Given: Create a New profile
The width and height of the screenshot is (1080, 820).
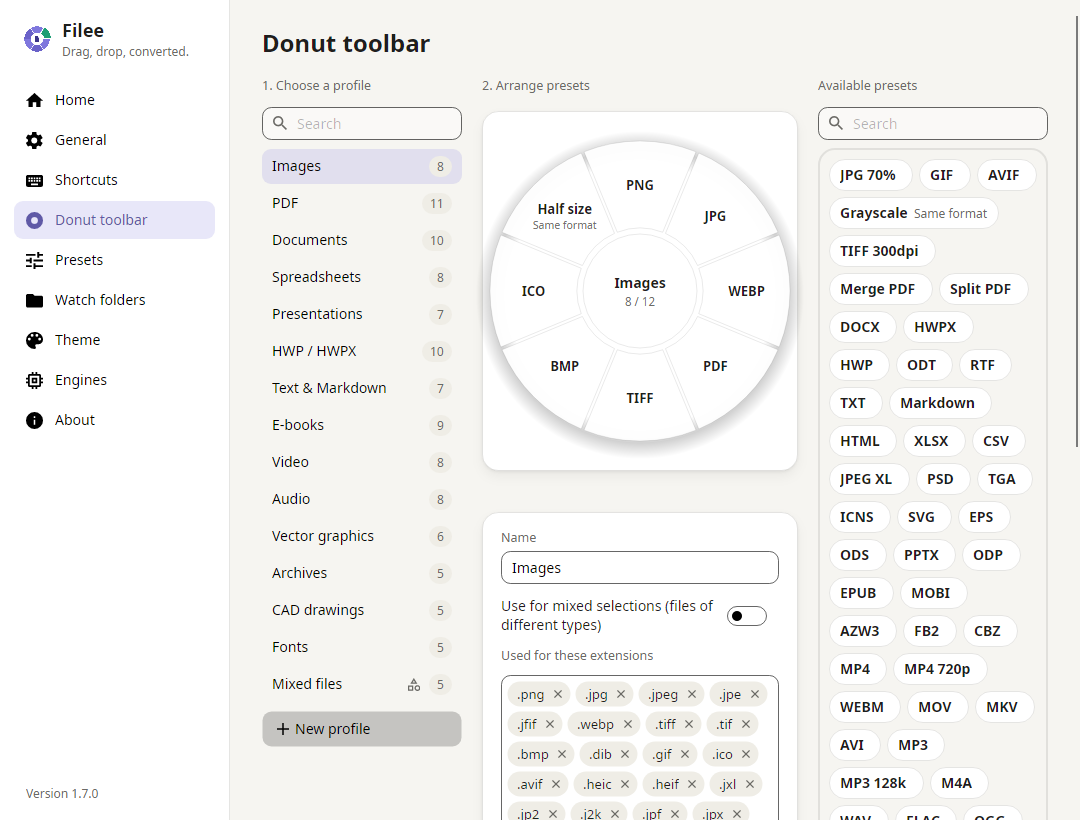Looking at the screenshot, I should 362,728.
